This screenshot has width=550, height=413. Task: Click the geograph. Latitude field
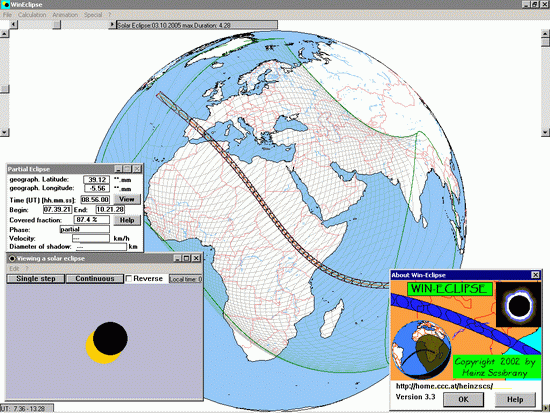point(96,180)
